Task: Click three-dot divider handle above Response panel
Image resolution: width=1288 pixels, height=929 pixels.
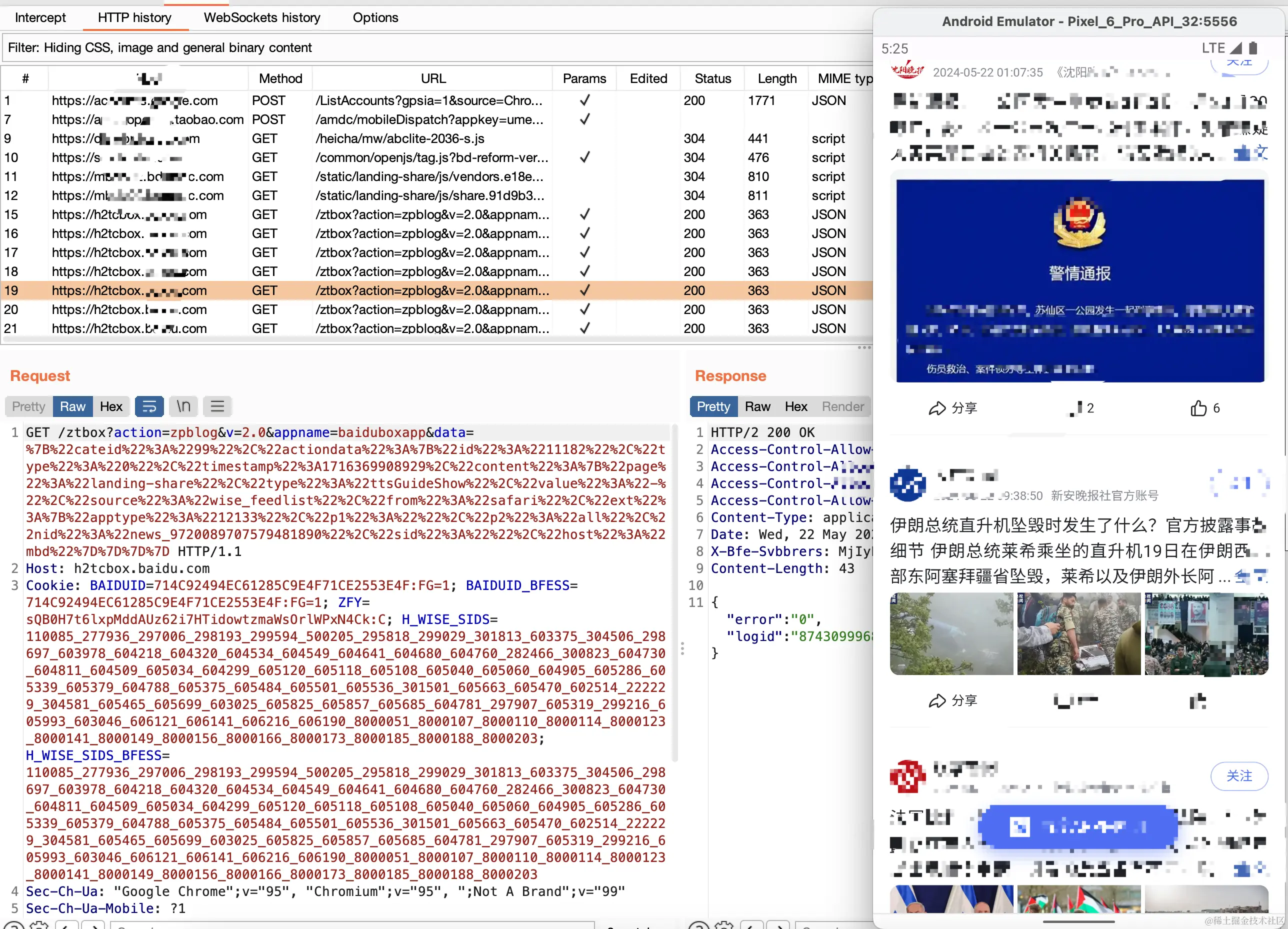Action: (864, 347)
